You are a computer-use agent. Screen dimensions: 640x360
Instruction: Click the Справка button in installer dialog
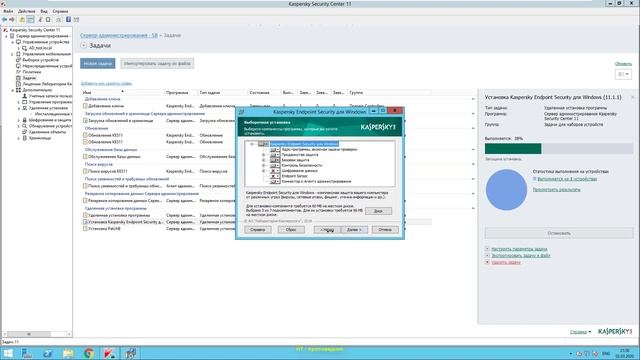[258, 230]
